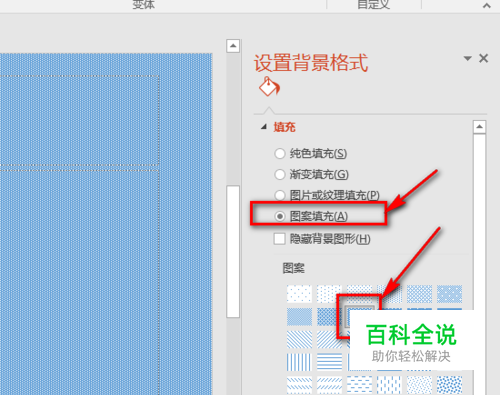
Task: Choose the 40% dense pattern swatch
Action: pyautogui.click(x=449, y=294)
